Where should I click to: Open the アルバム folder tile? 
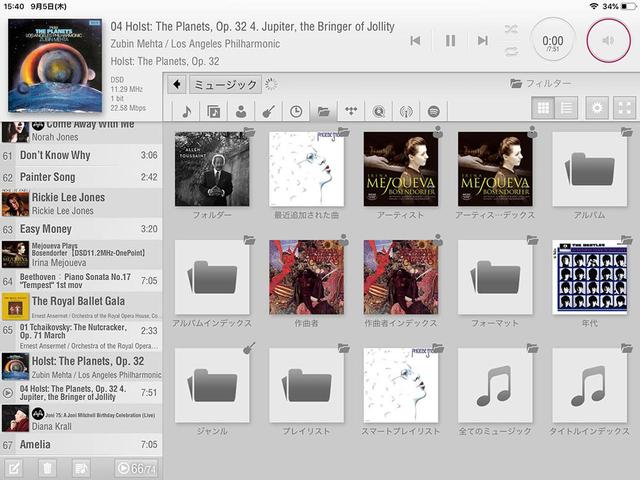pos(589,169)
